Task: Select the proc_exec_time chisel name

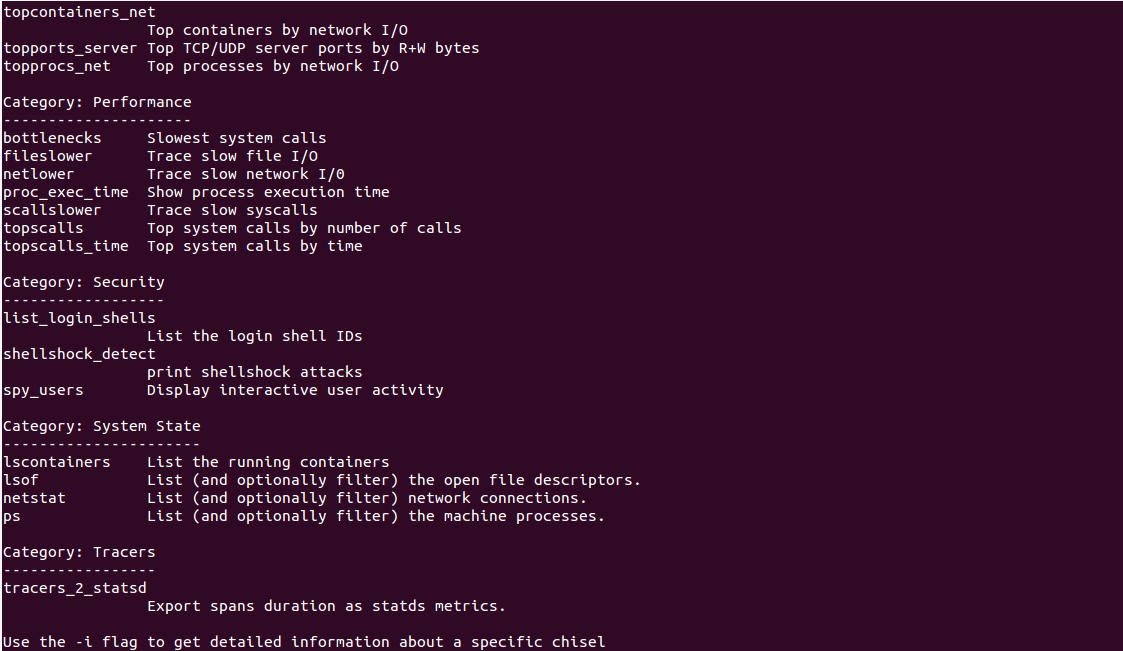Action: click(65, 192)
